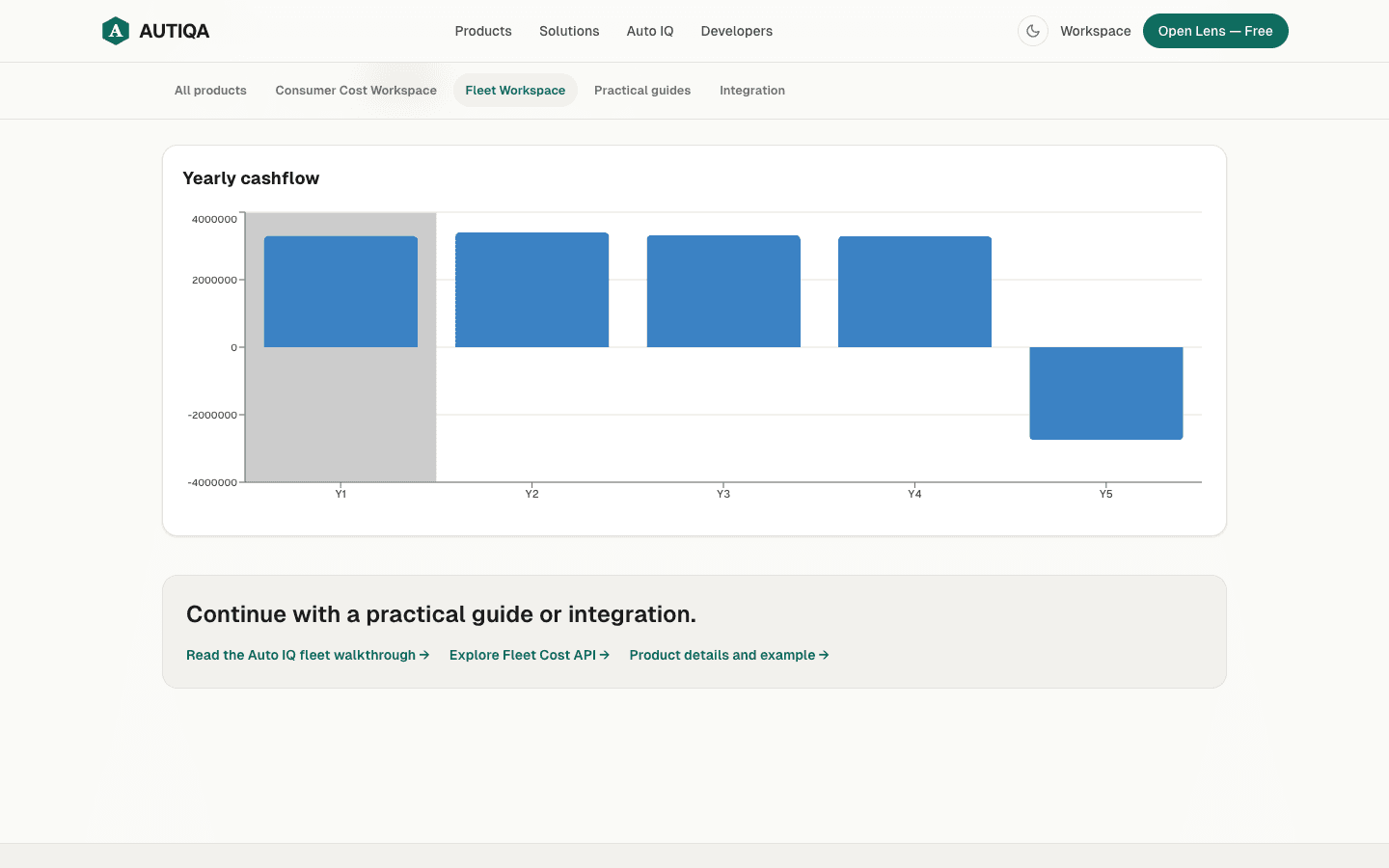The height and width of the screenshot is (868, 1389).
Task: Click the Y1 cashflow bar
Action: pos(340,291)
